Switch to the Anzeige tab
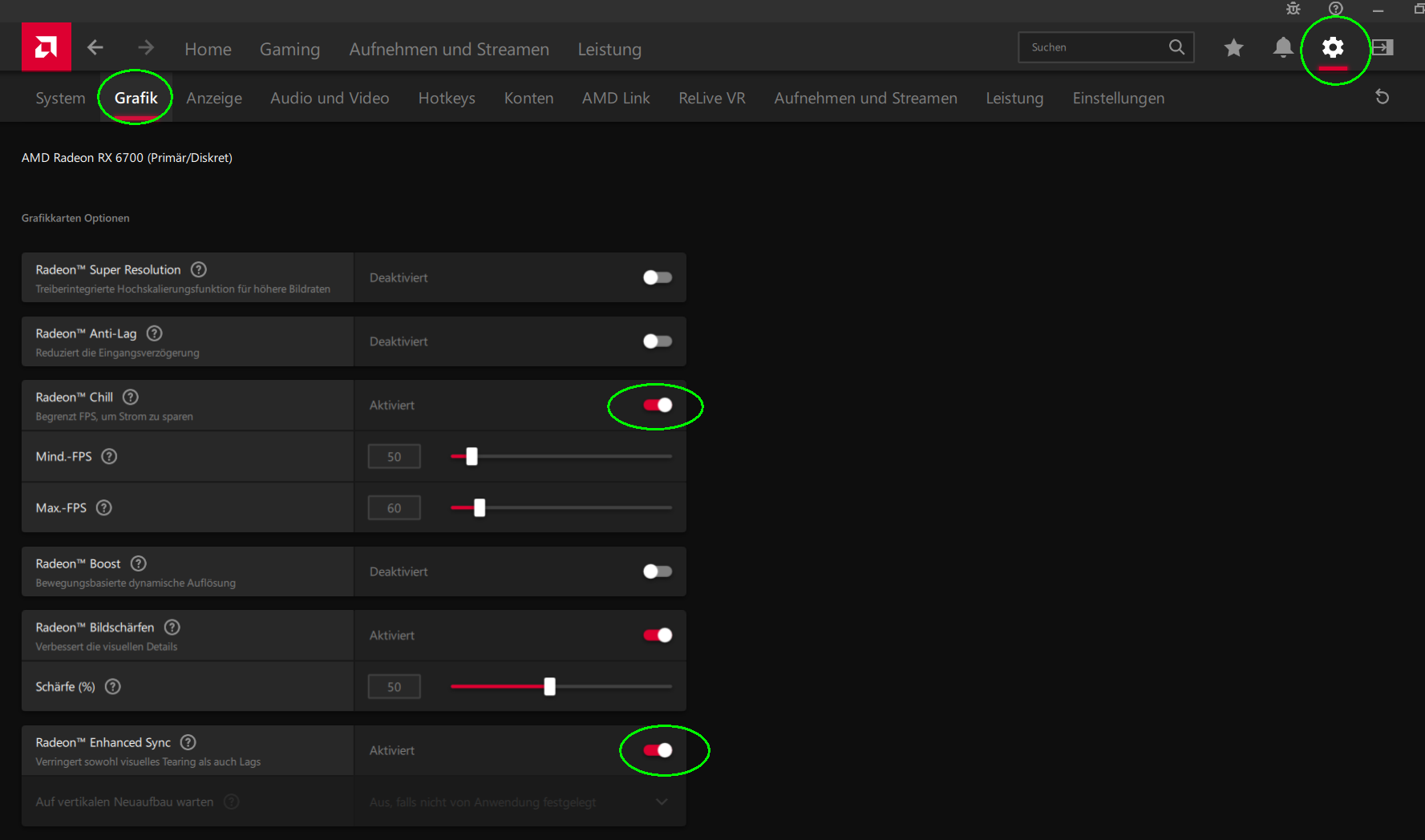 214,98
